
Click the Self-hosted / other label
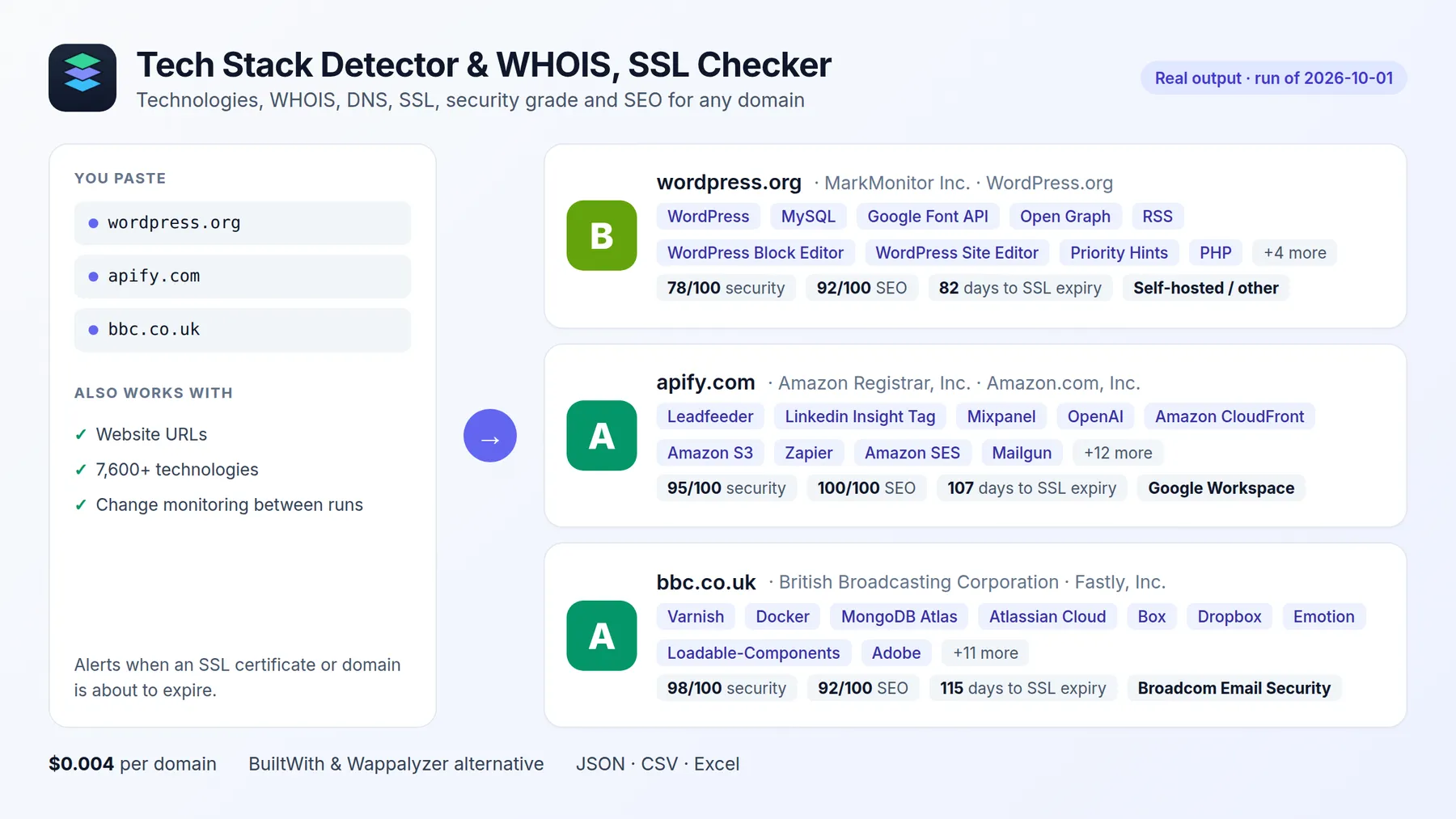1206,288
